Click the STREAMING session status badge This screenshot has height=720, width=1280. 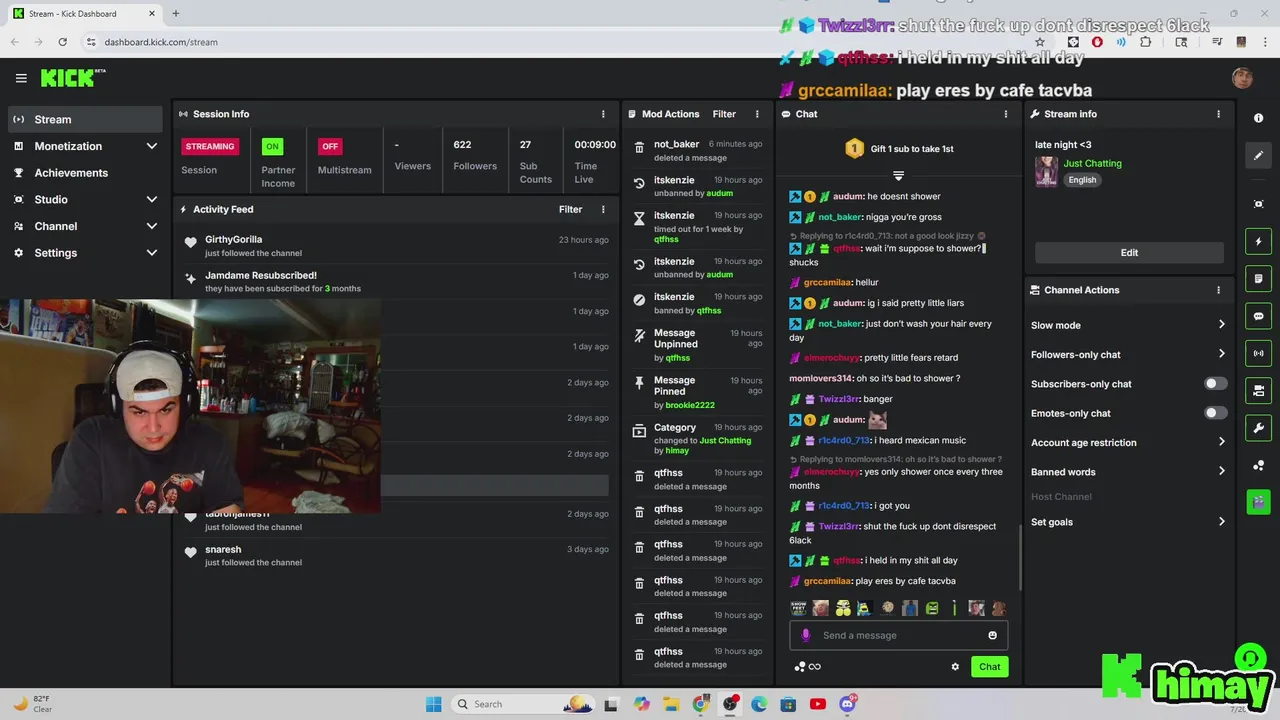210,146
